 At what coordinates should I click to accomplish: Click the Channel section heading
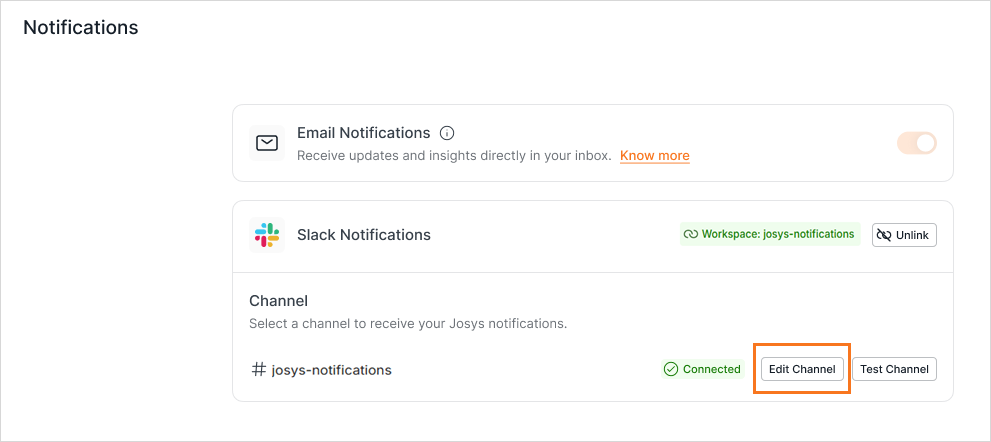pyautogui.click(x=278, y=300)
